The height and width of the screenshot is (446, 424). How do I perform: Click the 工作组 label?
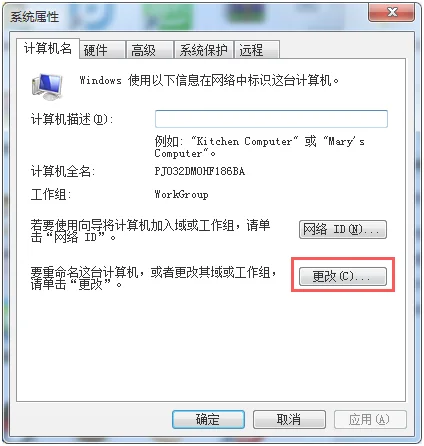click(x=51, y=194)
